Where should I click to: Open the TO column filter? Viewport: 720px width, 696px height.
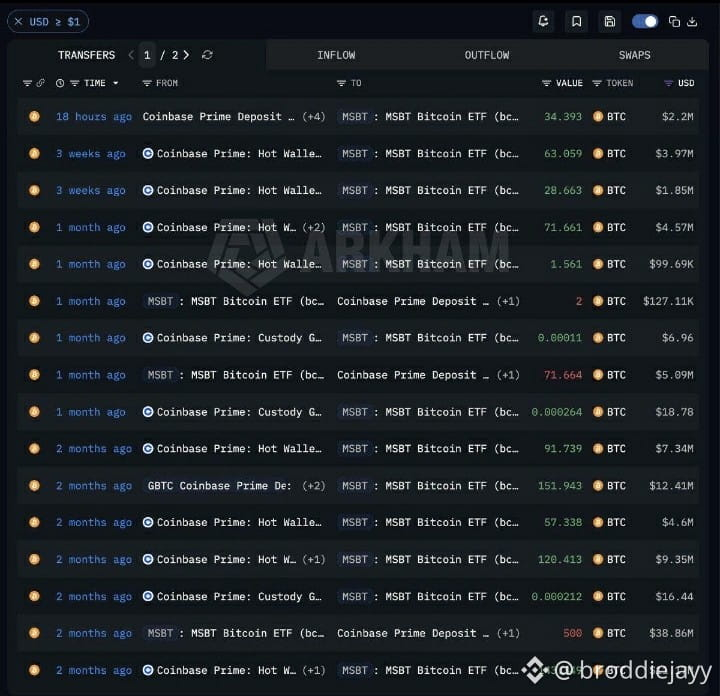coord(341,83)
